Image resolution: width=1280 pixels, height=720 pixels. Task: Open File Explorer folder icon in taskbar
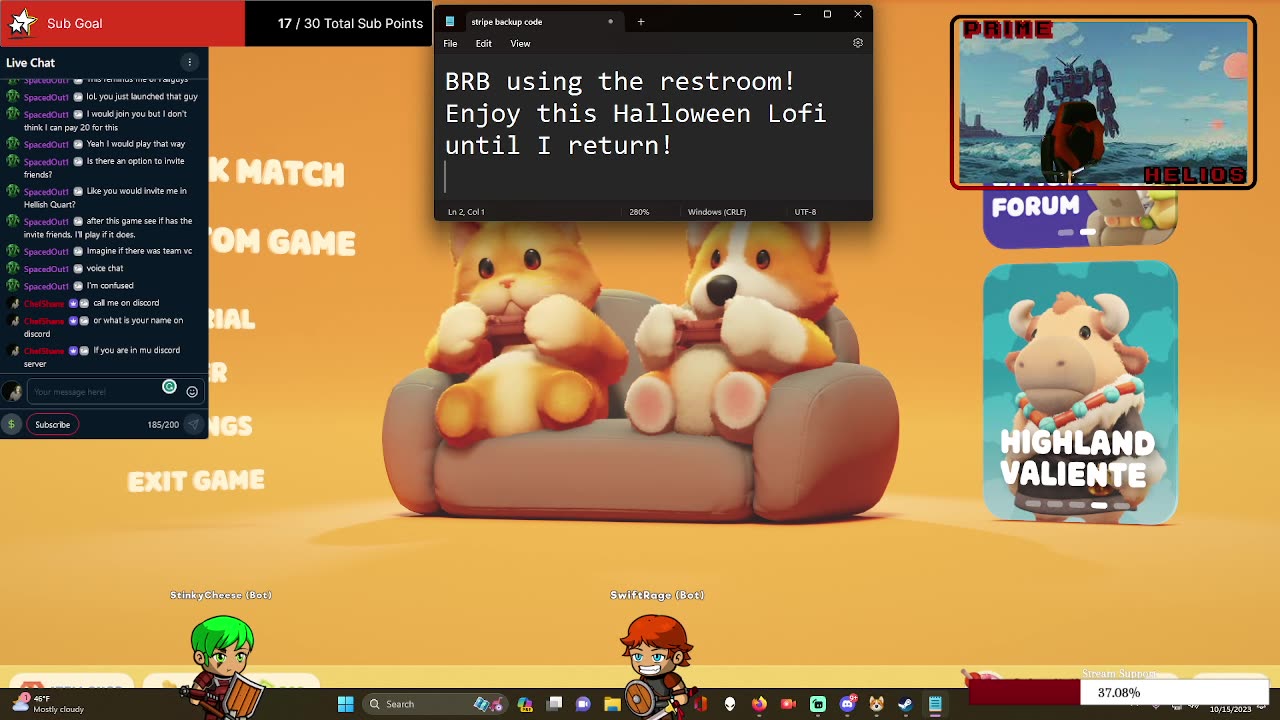click(612, 704)
